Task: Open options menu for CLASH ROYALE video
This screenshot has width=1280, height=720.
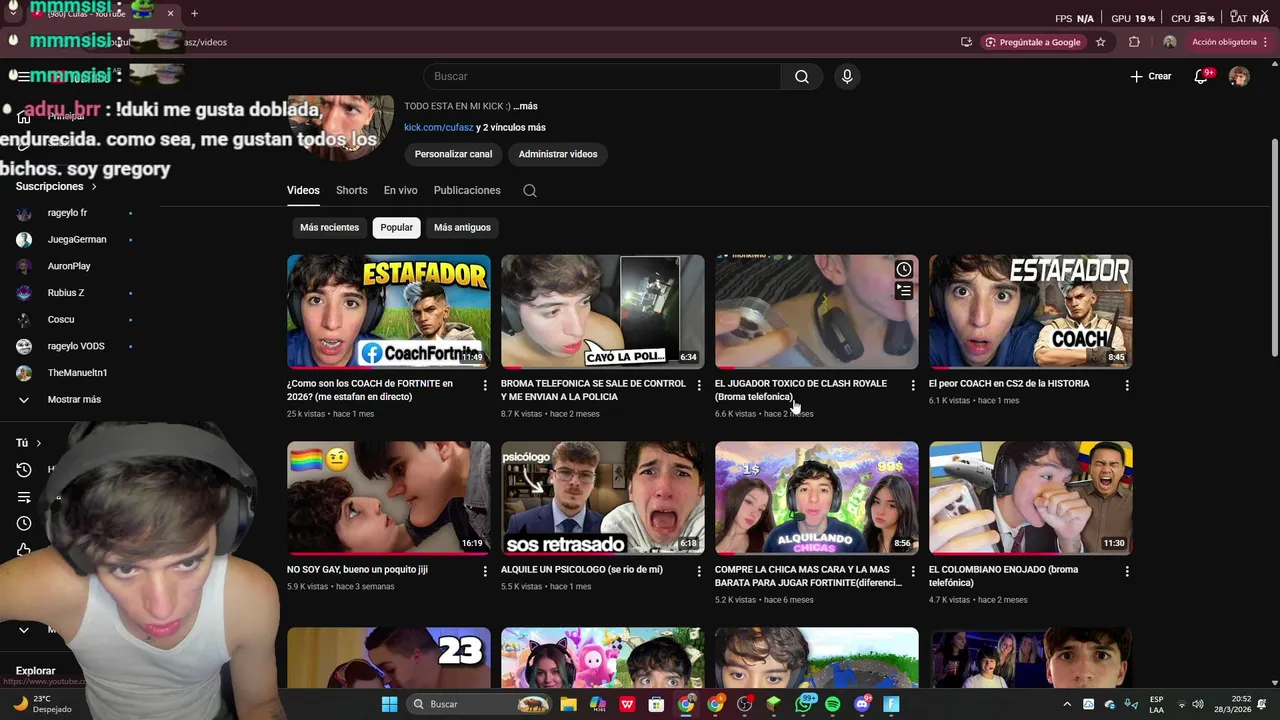Action: 913,385
